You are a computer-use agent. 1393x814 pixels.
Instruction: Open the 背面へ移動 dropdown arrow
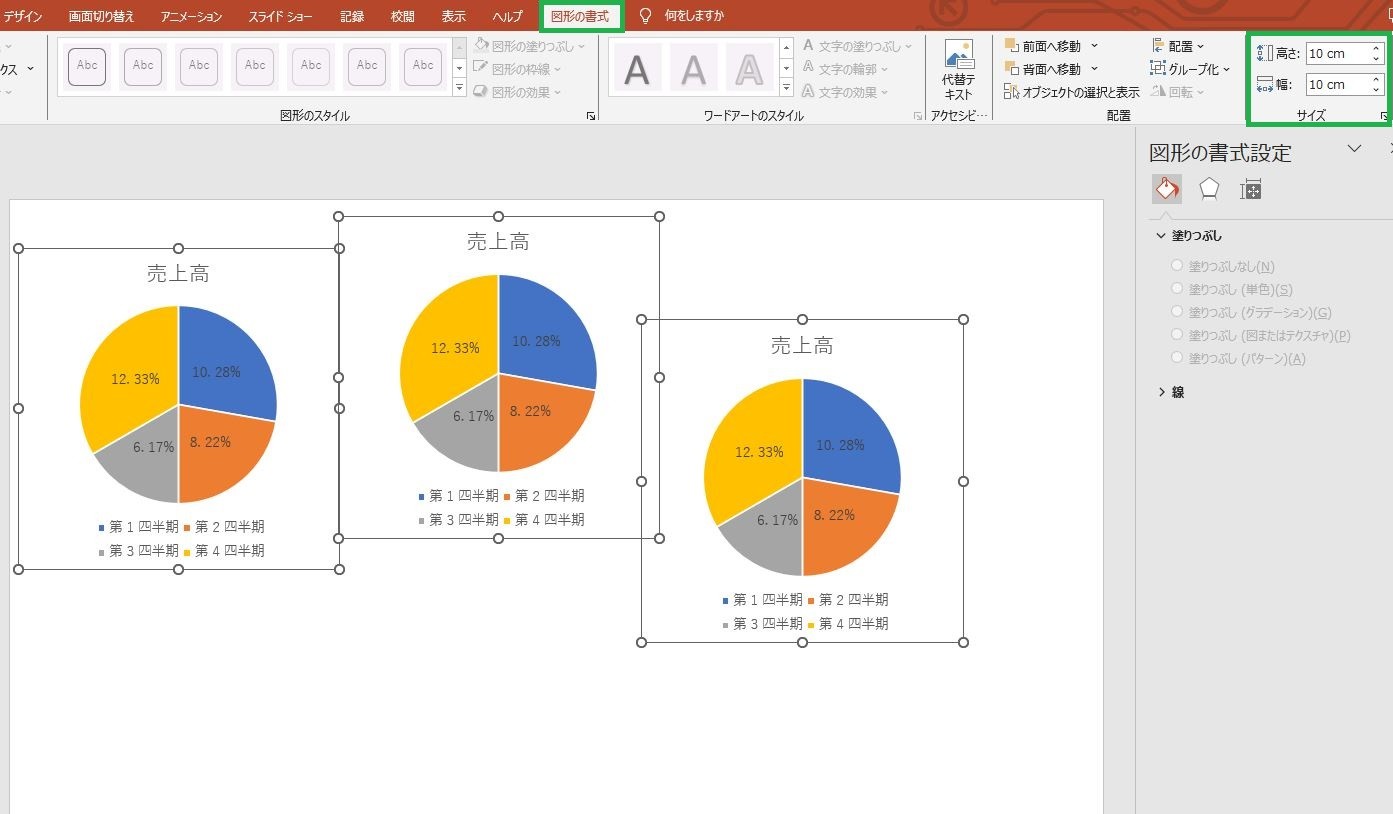1094,69
